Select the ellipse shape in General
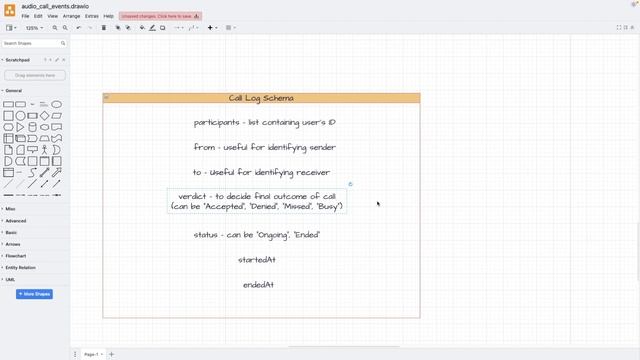This screenshot has width=640, height=360. click(56, 104)
